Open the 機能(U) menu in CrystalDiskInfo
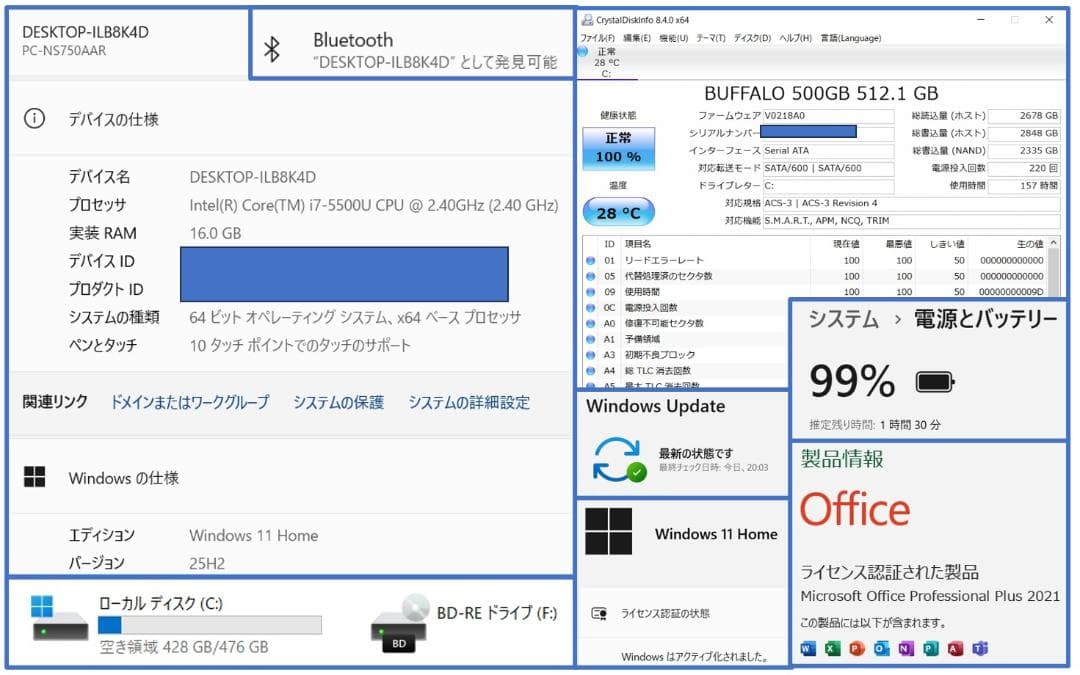This screenshot has height=675, width=1080. pos(674,39)
